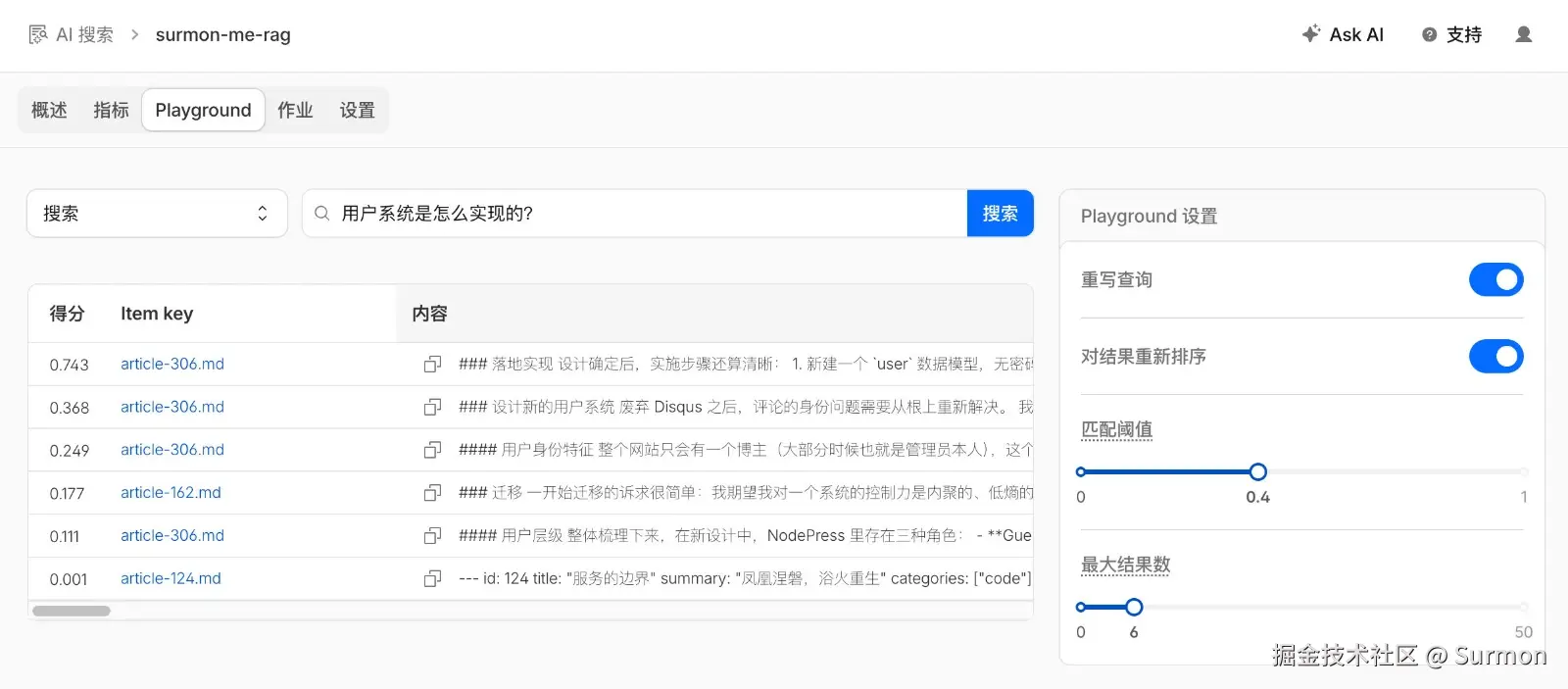Go to the 设置 tab

click(x=358, y=111)
